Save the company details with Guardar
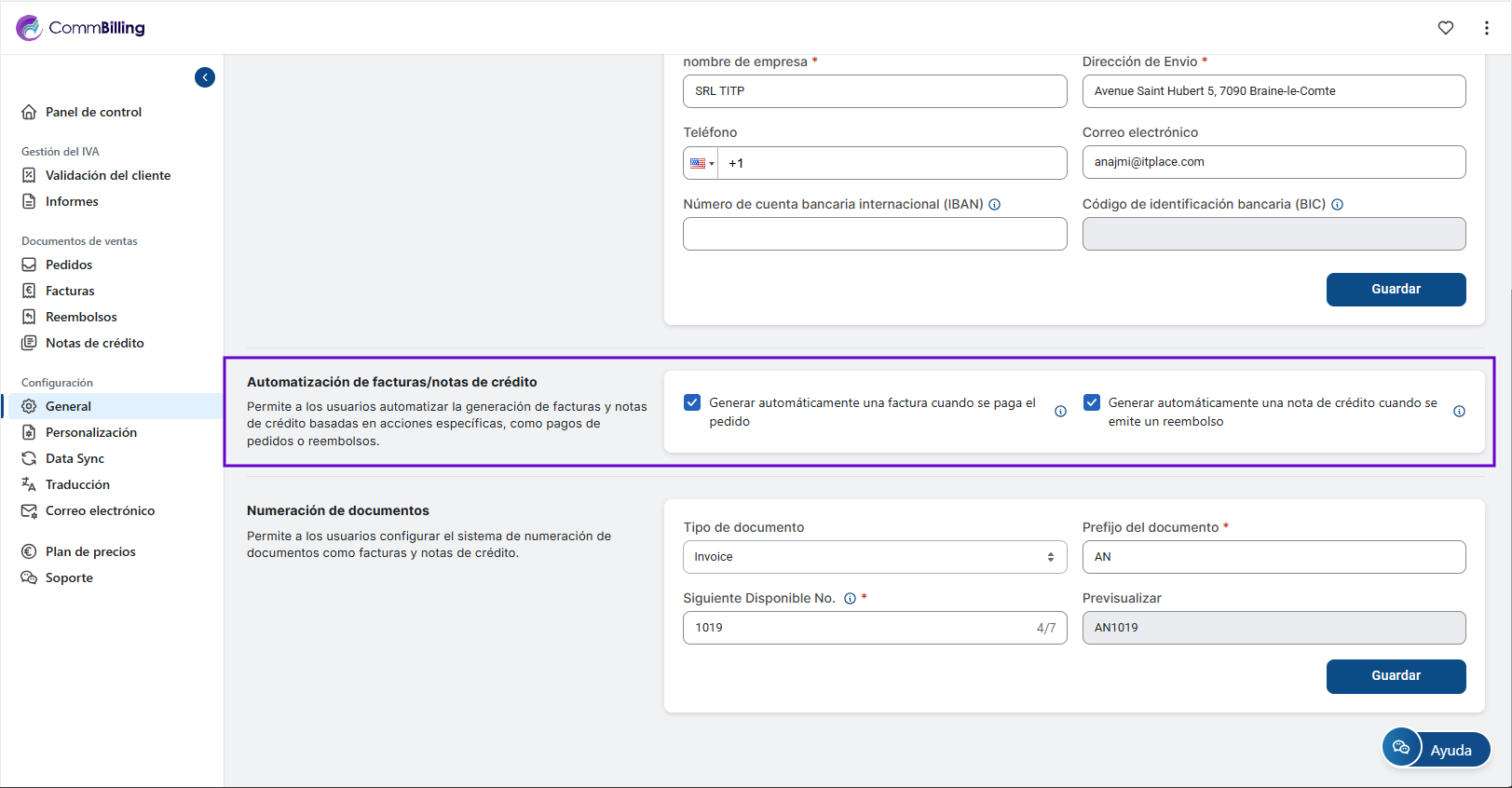Screen dimensions: 1512x788 [1395, 290]
